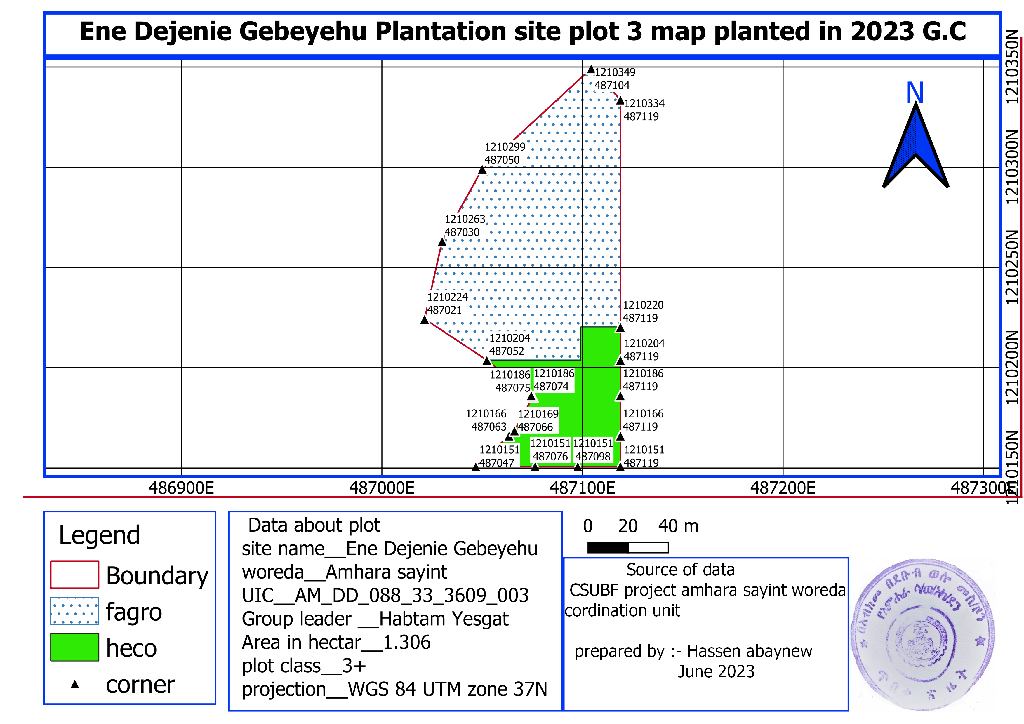Click the corner marker labeled 1210220 487119

pos(620,327)
